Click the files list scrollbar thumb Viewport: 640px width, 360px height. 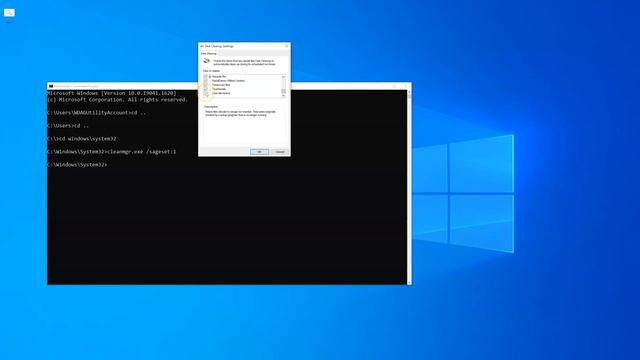point(283,91)
